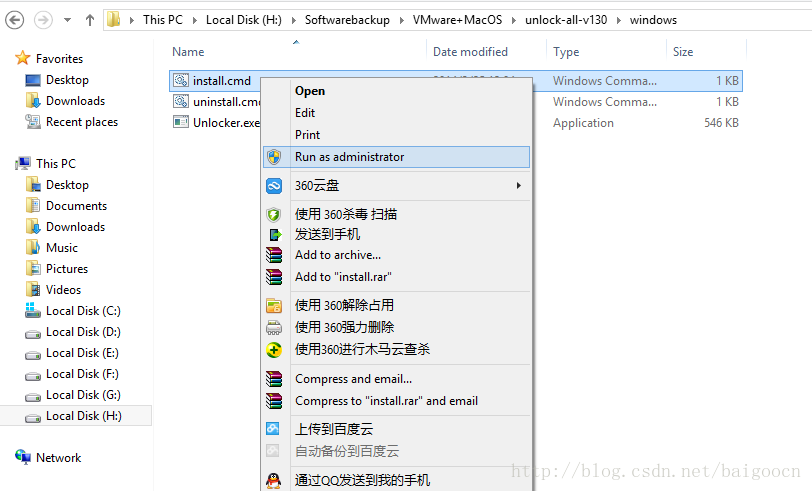Expand breadcrumb arrow after Local Disk (H:)
The height and width of the screenshot is (491, 812).
pos(294,20)
